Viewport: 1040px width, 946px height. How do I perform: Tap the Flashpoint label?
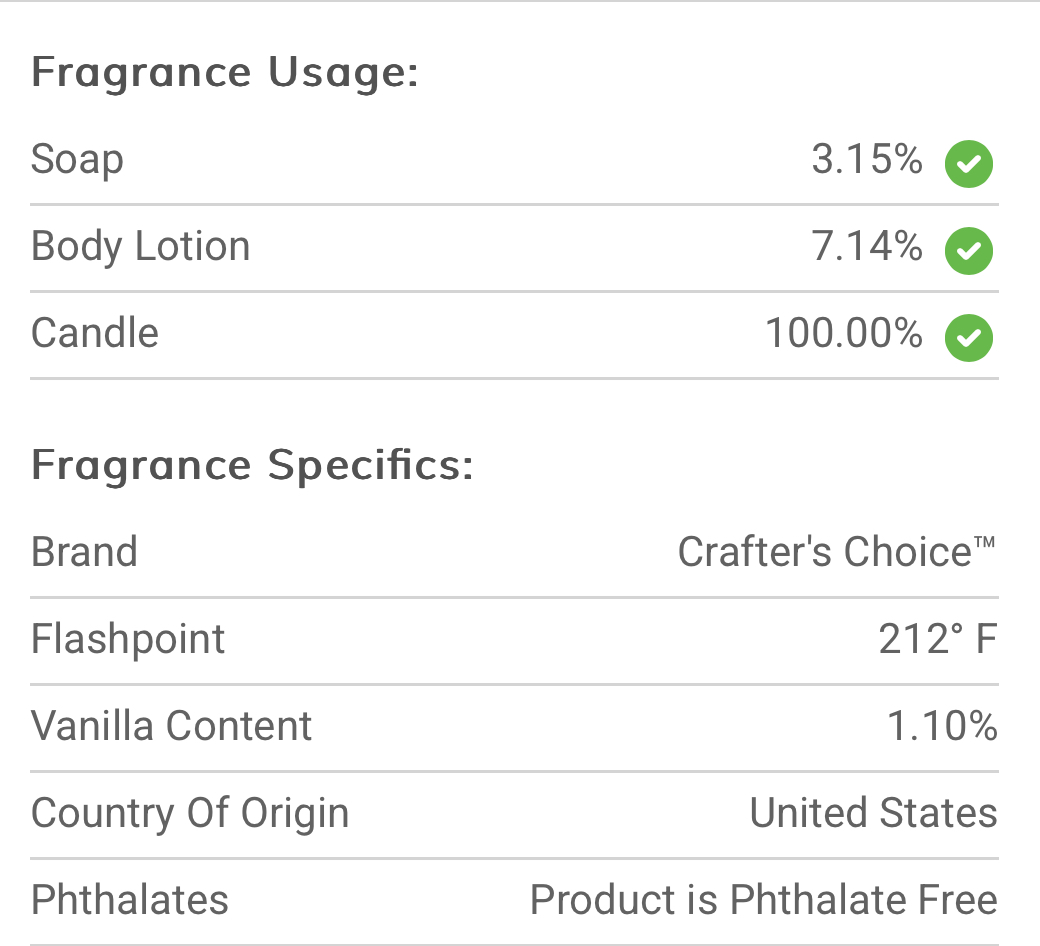(x=128, y=639)
